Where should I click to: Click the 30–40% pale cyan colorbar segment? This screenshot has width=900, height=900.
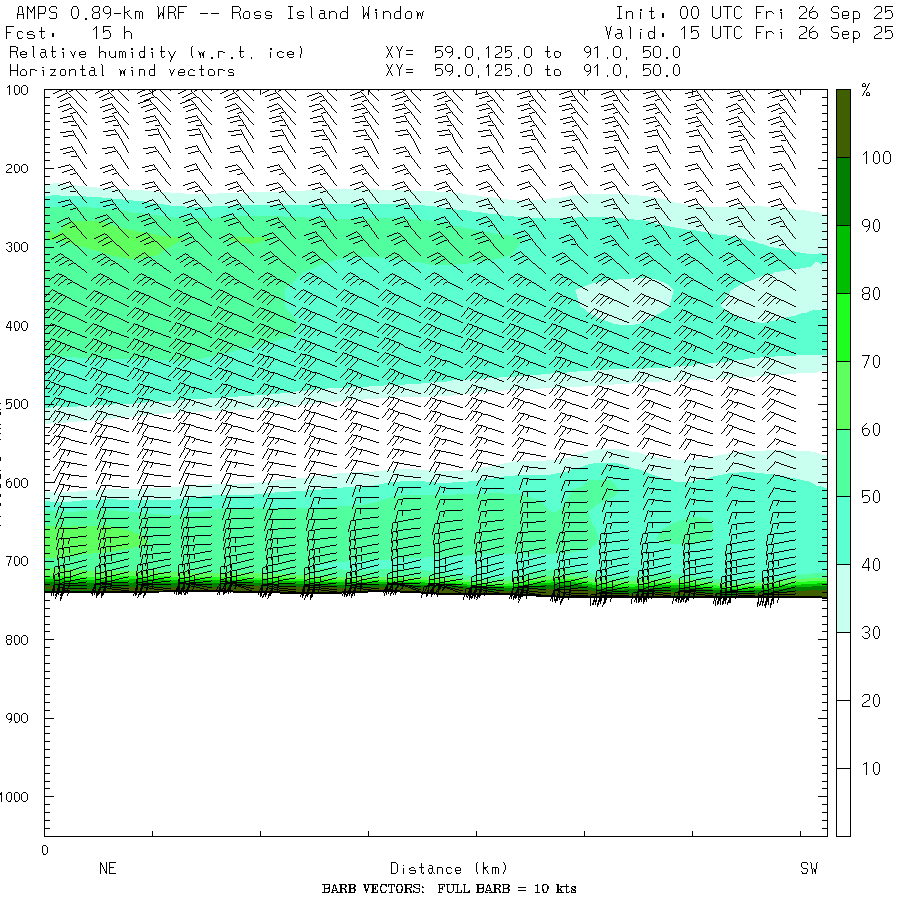coord(843,598)
